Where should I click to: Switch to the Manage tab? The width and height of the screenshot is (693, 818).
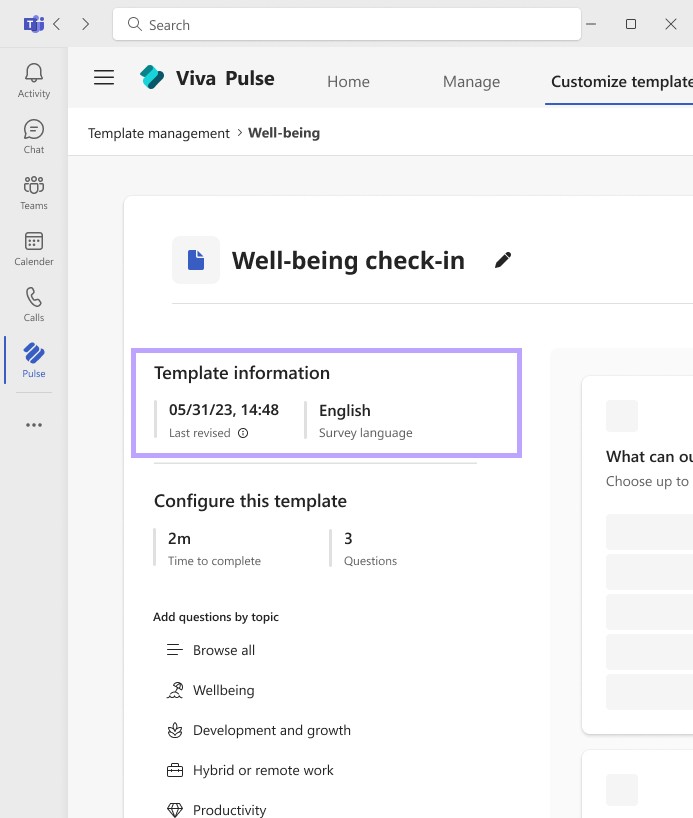[x=471, y=81]
